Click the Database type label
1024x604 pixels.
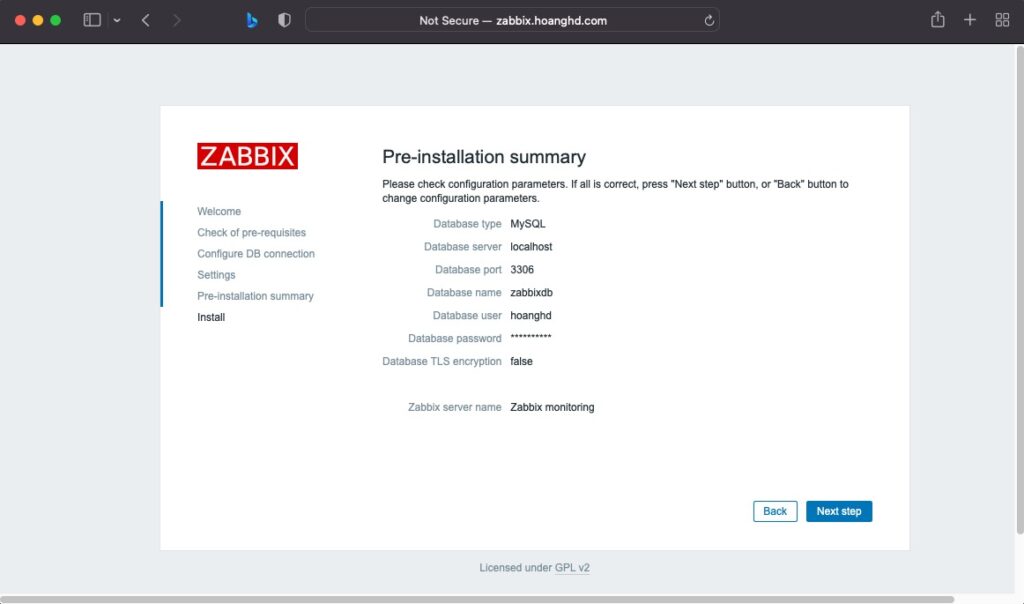[468, 224]
